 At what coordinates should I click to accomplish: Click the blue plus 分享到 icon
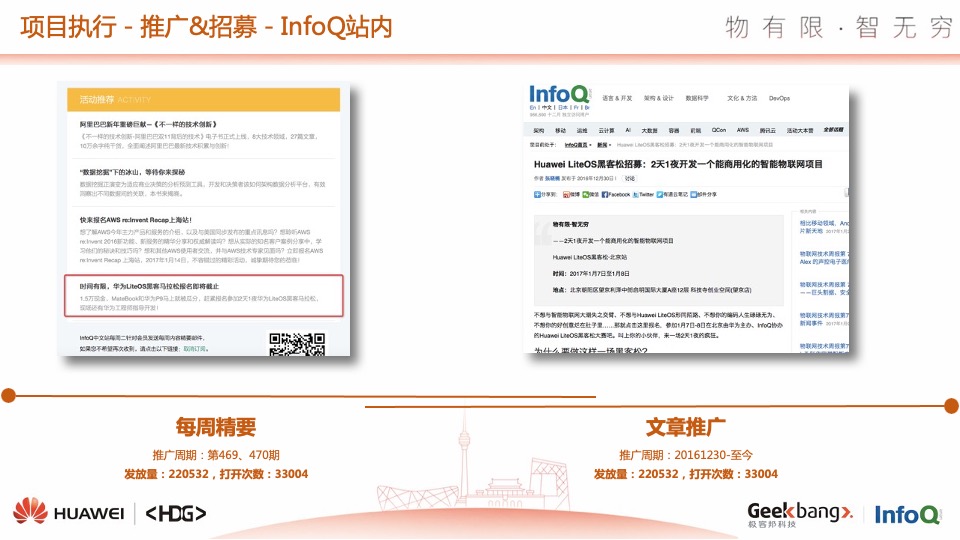click(x=537, y=195)
